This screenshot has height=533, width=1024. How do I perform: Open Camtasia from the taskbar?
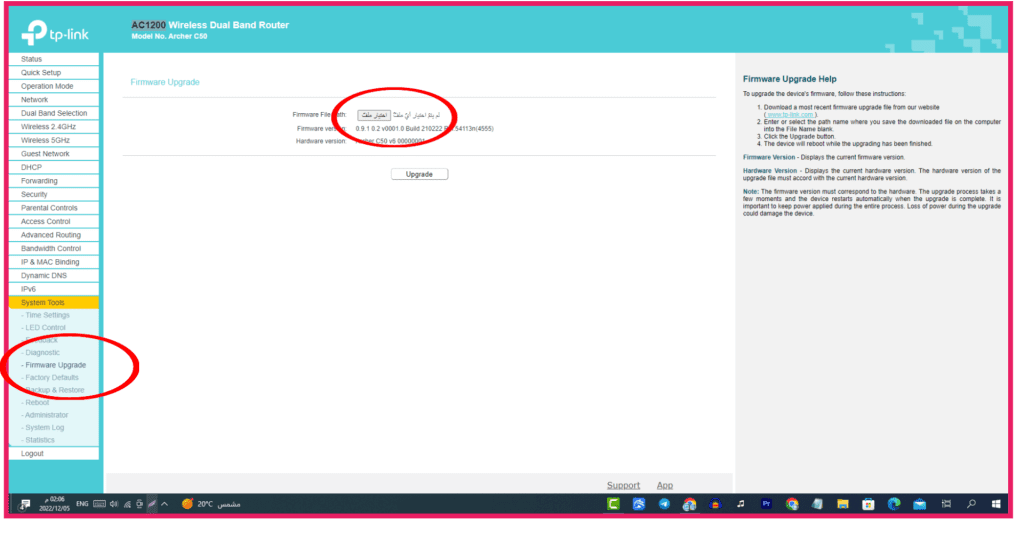click(x=613, y=504)
